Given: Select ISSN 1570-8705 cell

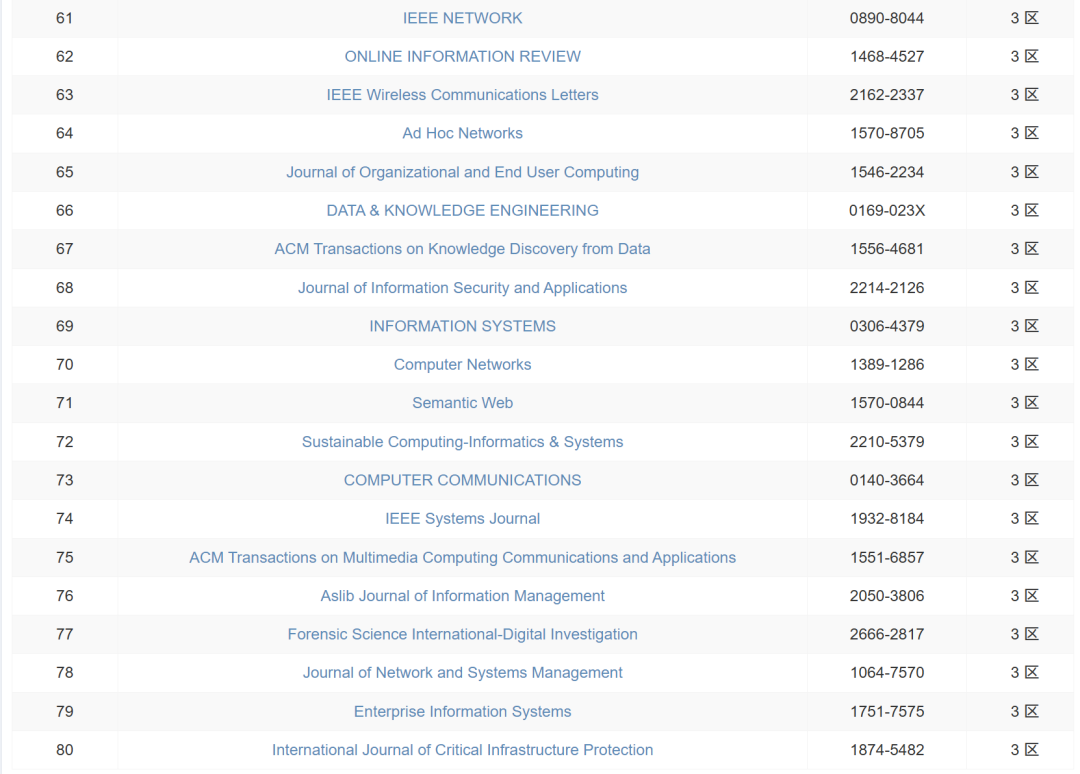Looking at the screenshot, I should click(886, 134).
